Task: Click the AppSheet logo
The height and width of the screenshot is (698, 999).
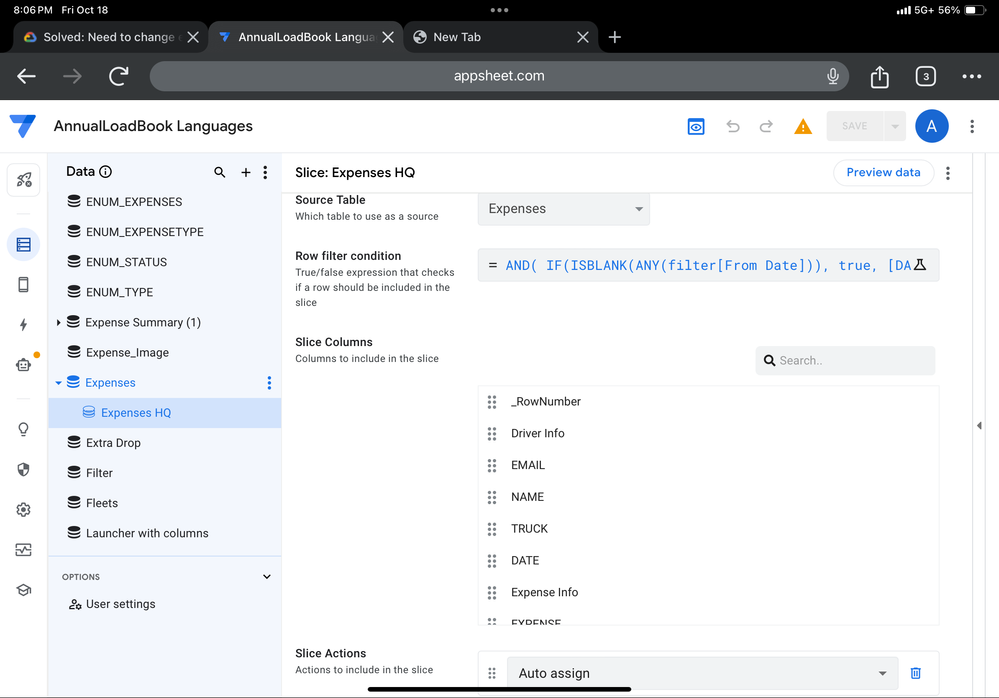Action: pyautogui.click(x=23, y=126)
